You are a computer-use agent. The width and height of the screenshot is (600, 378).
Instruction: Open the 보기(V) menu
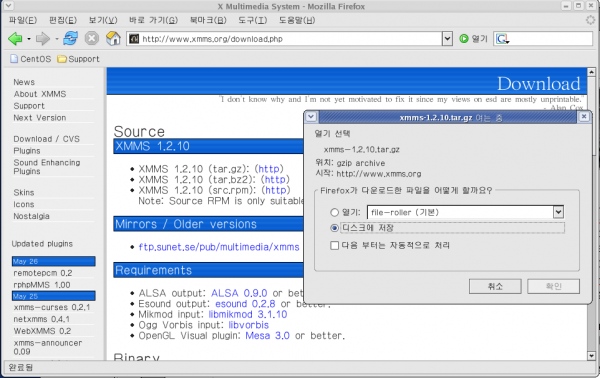point(103,20)
